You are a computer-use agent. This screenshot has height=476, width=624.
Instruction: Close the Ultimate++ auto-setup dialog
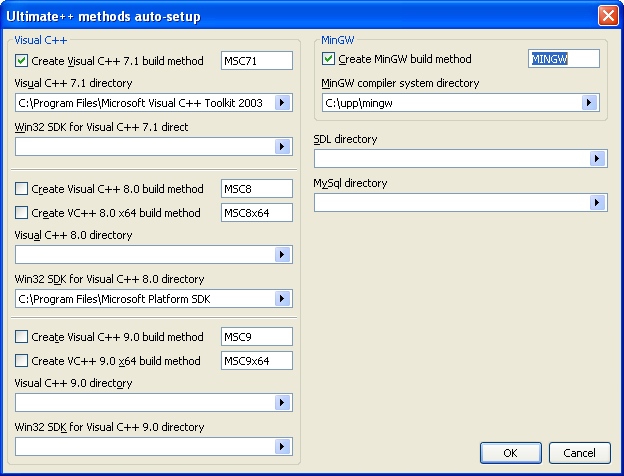[x=606, y=16]
